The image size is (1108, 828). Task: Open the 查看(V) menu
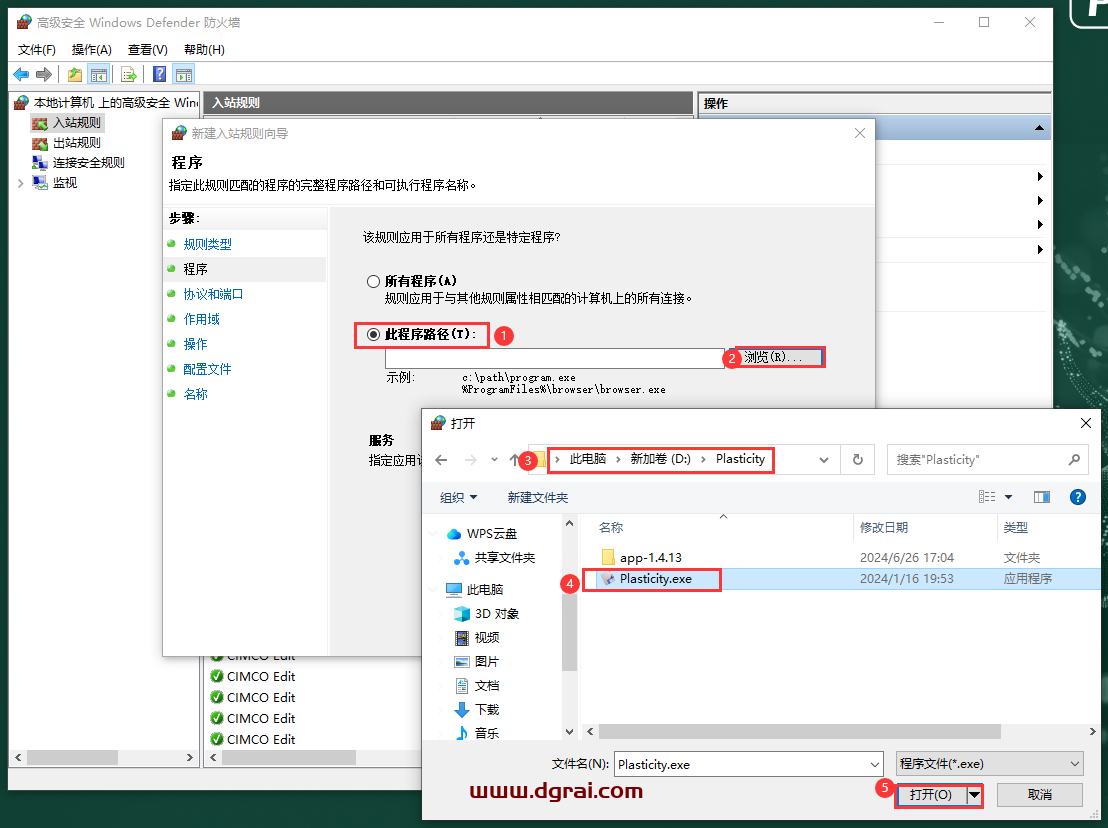[148, 49]
